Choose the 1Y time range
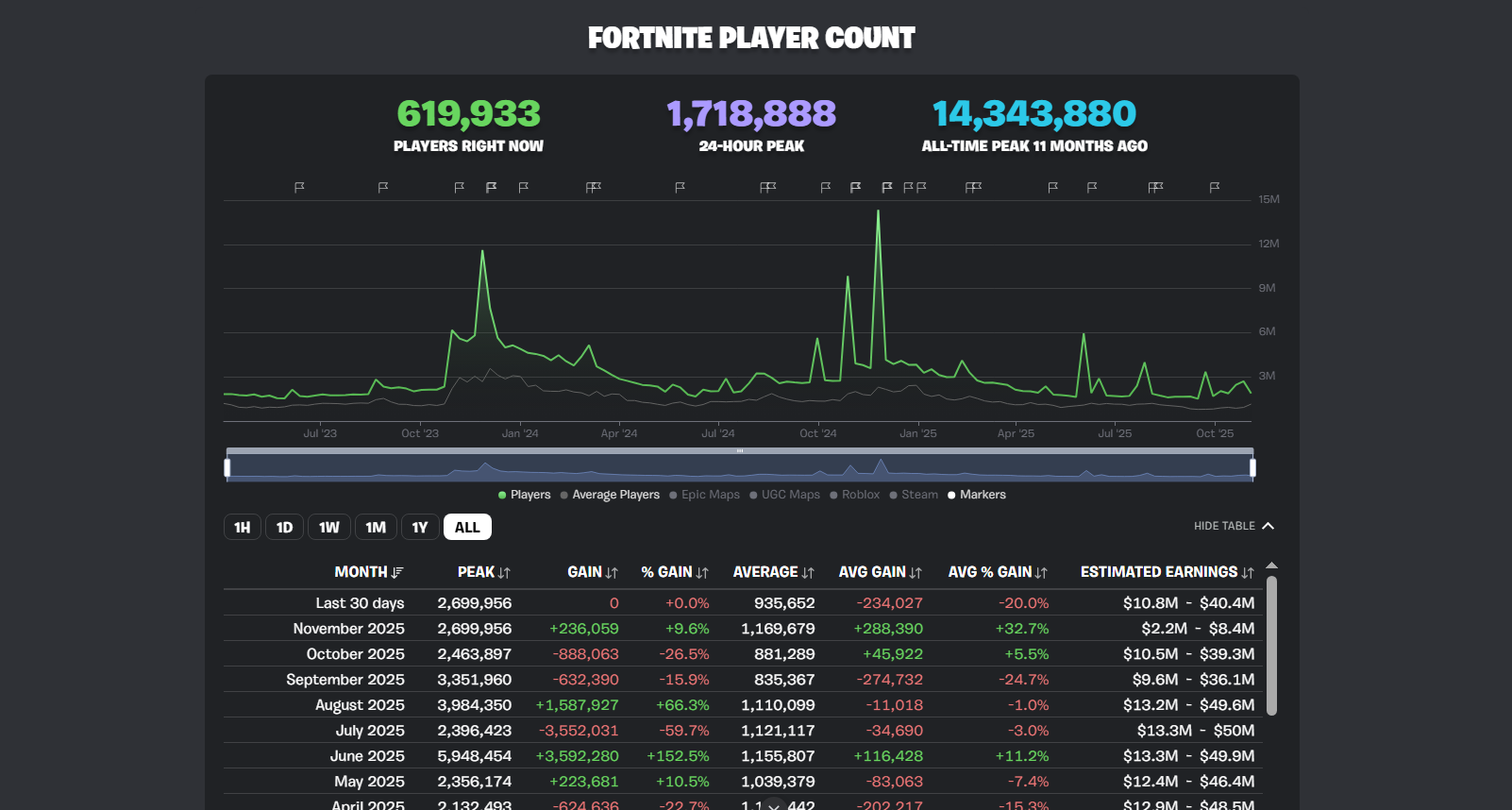 click(420, 527)
